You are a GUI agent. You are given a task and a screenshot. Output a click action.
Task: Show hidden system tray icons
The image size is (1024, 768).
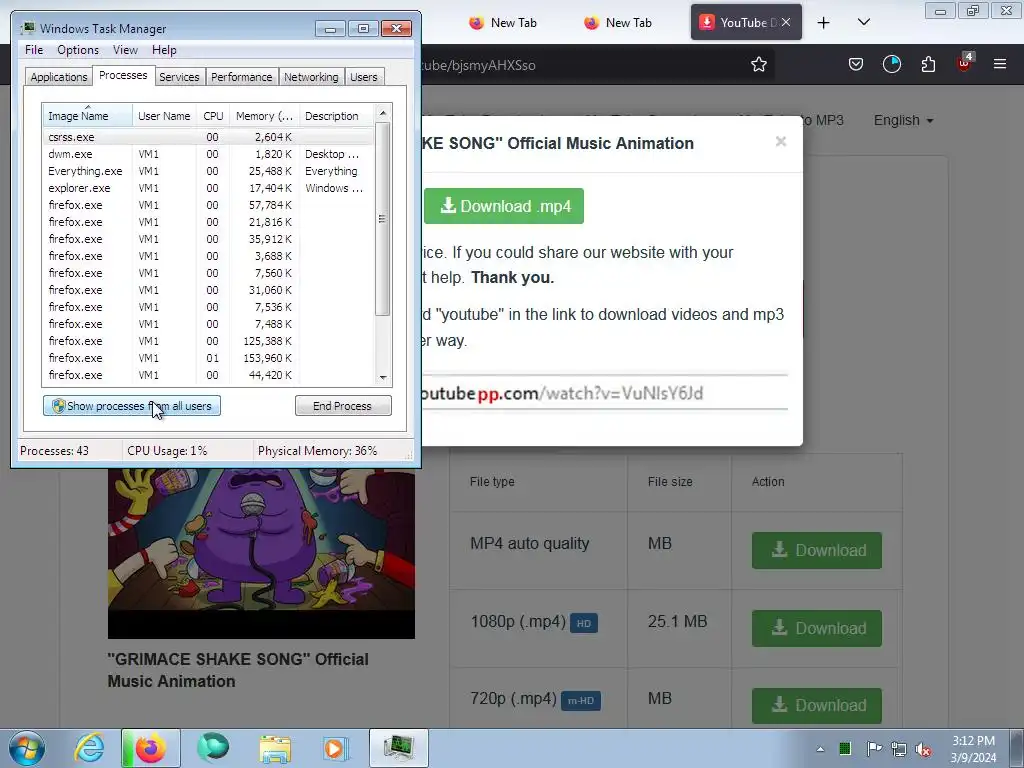coord(820,749)
